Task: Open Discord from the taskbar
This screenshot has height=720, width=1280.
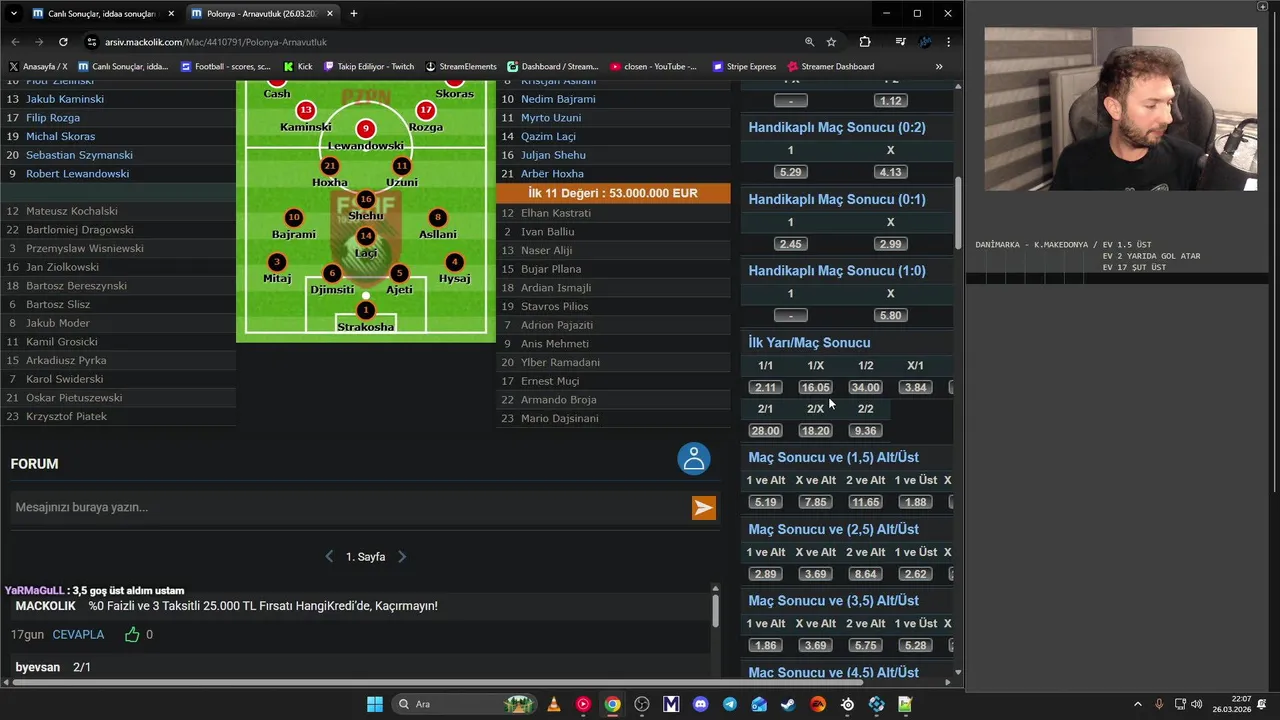Action: click(x=700, y=704)
